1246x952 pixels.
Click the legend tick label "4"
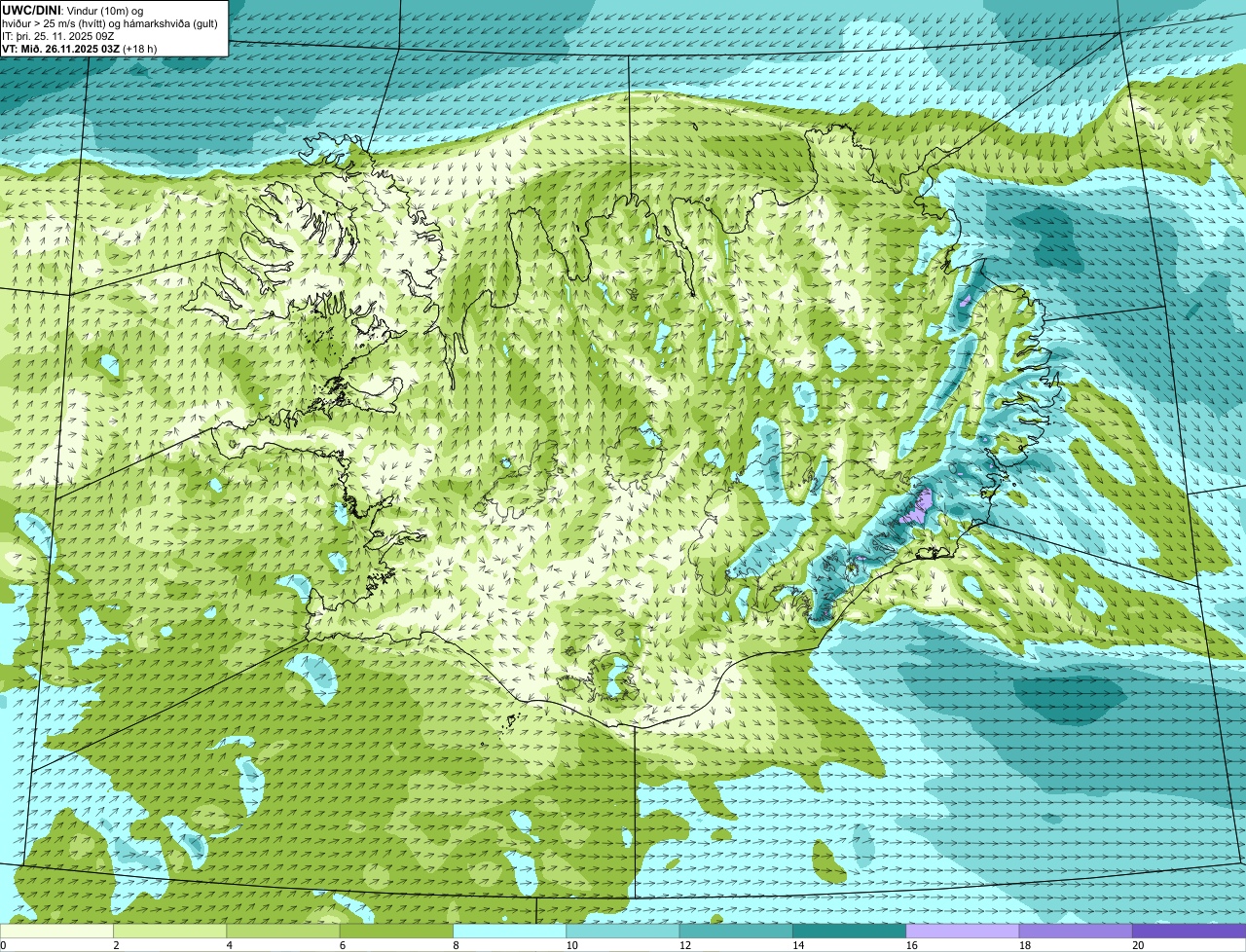(229, 945)
